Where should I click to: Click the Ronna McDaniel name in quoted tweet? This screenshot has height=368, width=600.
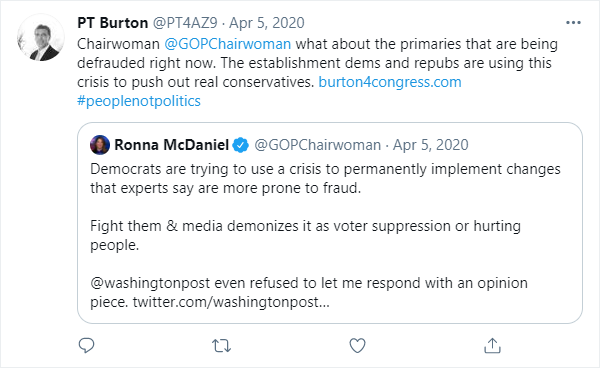171,145
